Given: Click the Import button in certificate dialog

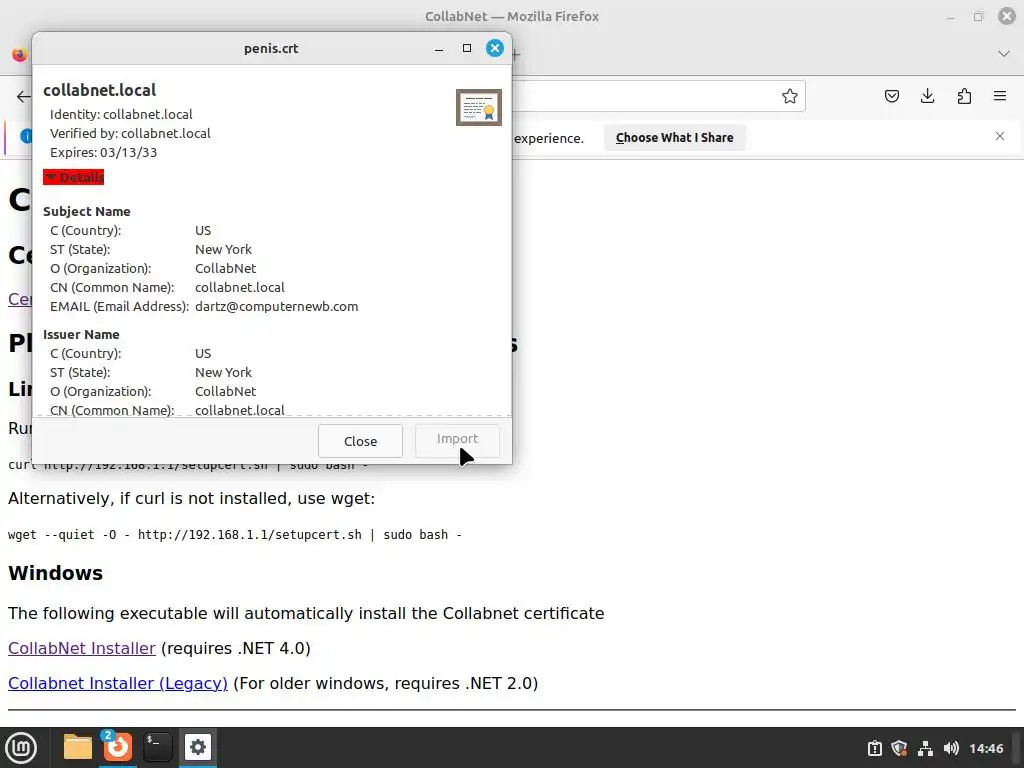Looking at the screenshot, I should 458,441.
